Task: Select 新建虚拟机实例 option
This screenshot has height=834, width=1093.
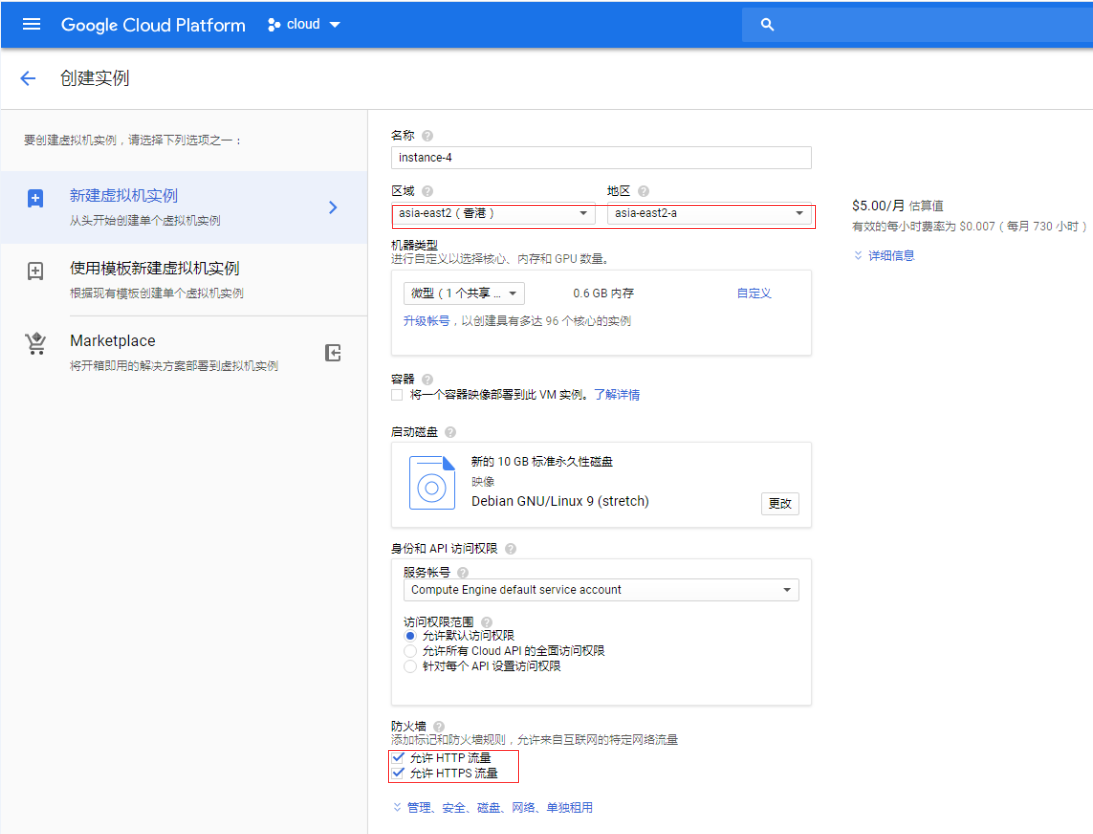Action: (184, 207)
